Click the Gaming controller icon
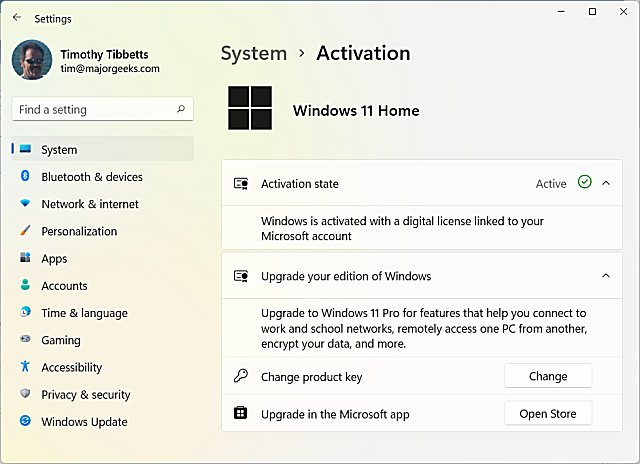The height and width of the screenshot is (464, 640). (x=25, y=339)
